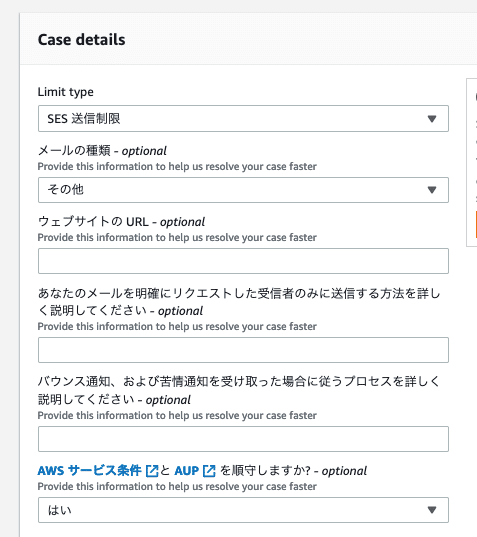477x537 pixels.
Task: Click the external link icon after AWS サービス条件
Action: tap(152, 471)
